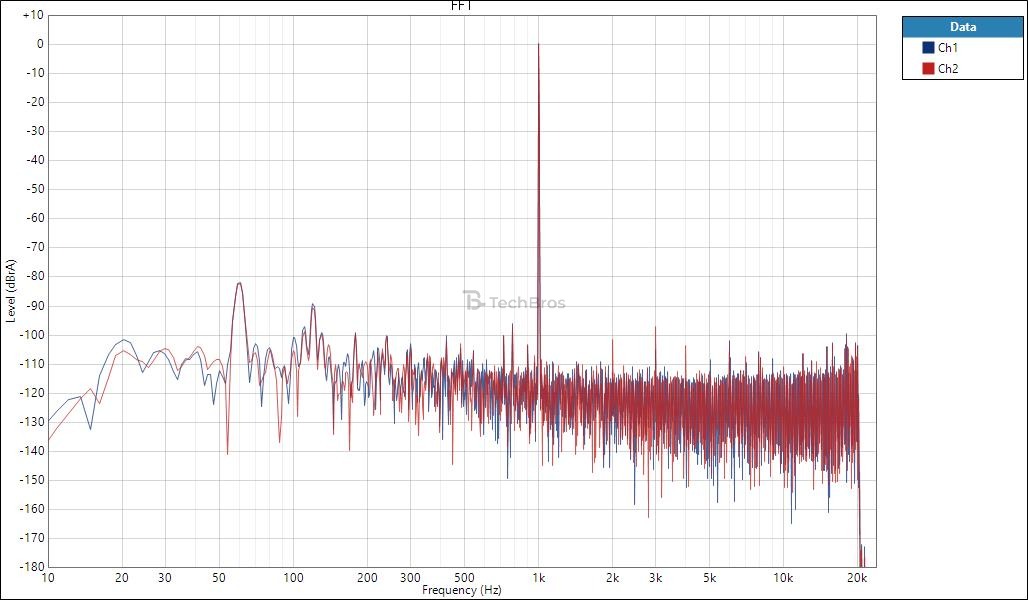Click the 20k frequency axis label
The image size is (1028, 600).
click(x=858, y=578)
